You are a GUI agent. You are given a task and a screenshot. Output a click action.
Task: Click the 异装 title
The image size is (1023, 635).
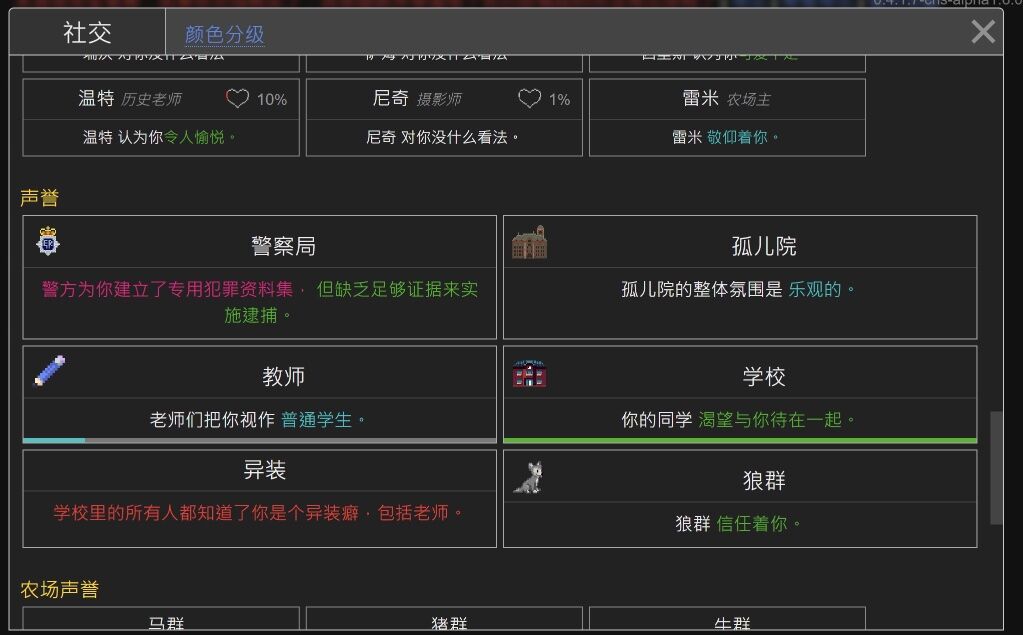click(264, 470)
